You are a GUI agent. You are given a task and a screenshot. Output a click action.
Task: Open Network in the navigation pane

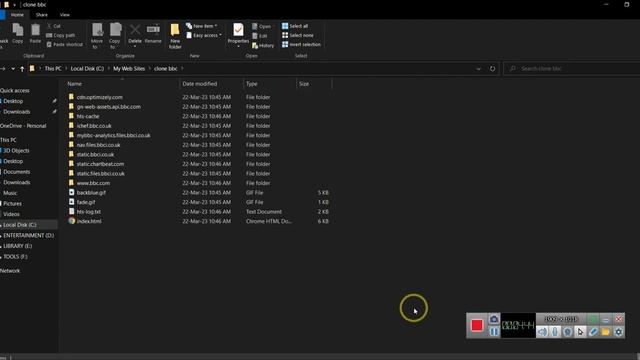tap(10, 271)
